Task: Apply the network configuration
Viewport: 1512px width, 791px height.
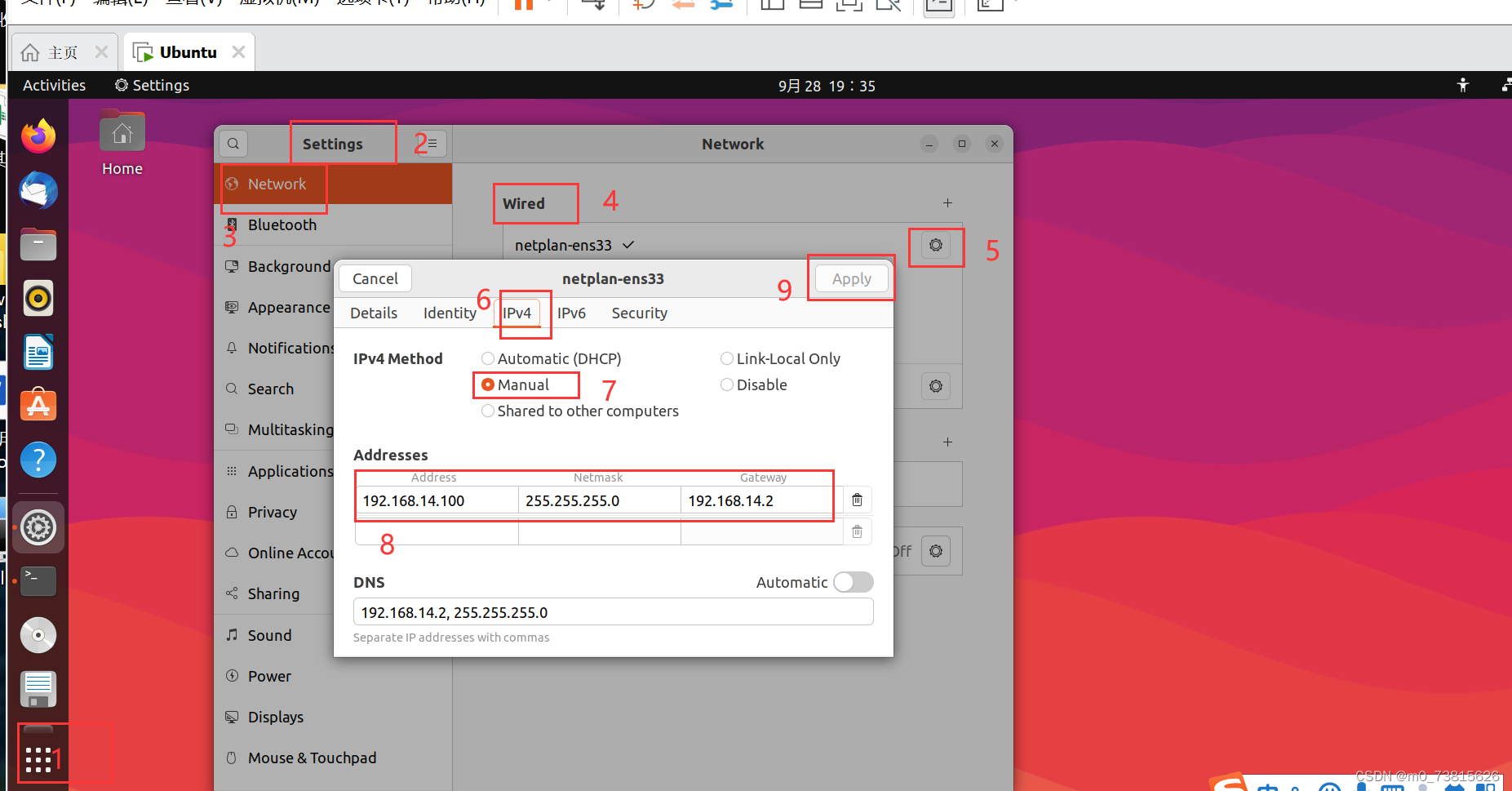Action: (850, 278)
